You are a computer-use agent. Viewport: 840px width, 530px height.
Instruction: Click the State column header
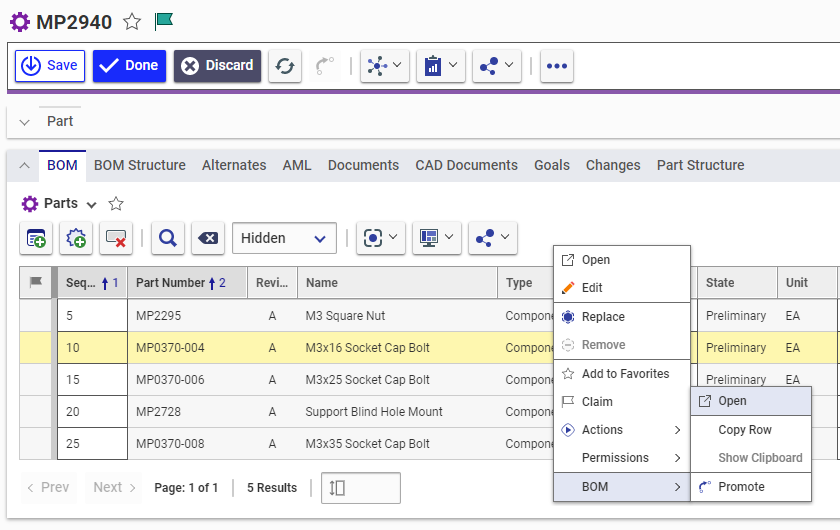[x=738, y=282]
